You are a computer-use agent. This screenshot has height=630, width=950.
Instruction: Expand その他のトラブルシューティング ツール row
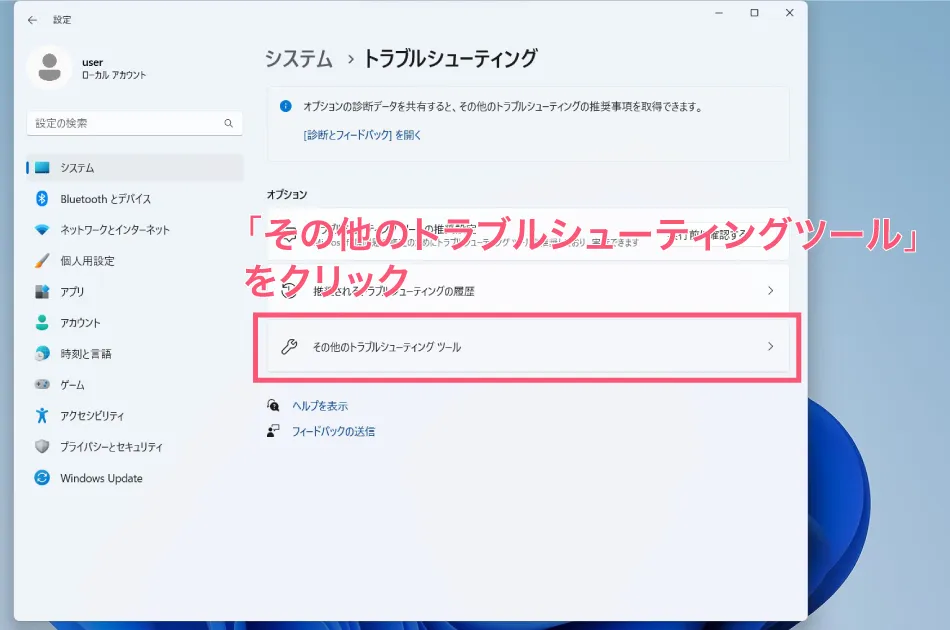click(528, 346)
